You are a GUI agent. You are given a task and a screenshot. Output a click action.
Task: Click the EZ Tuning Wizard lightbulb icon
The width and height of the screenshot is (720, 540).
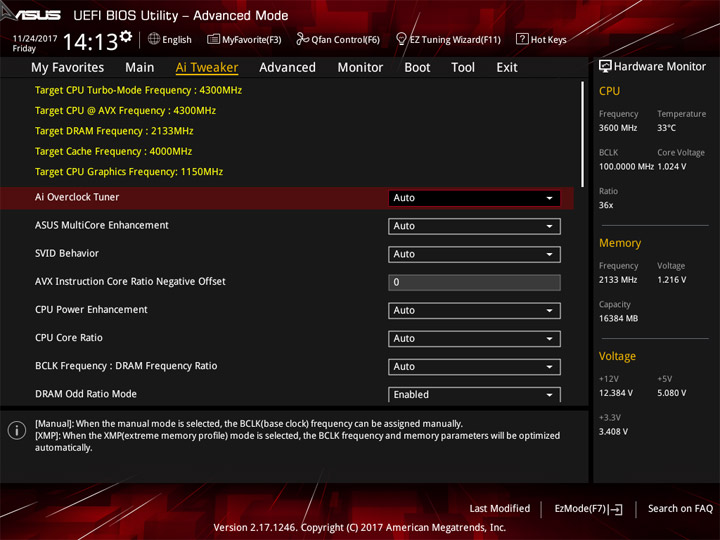pos(401,39)
